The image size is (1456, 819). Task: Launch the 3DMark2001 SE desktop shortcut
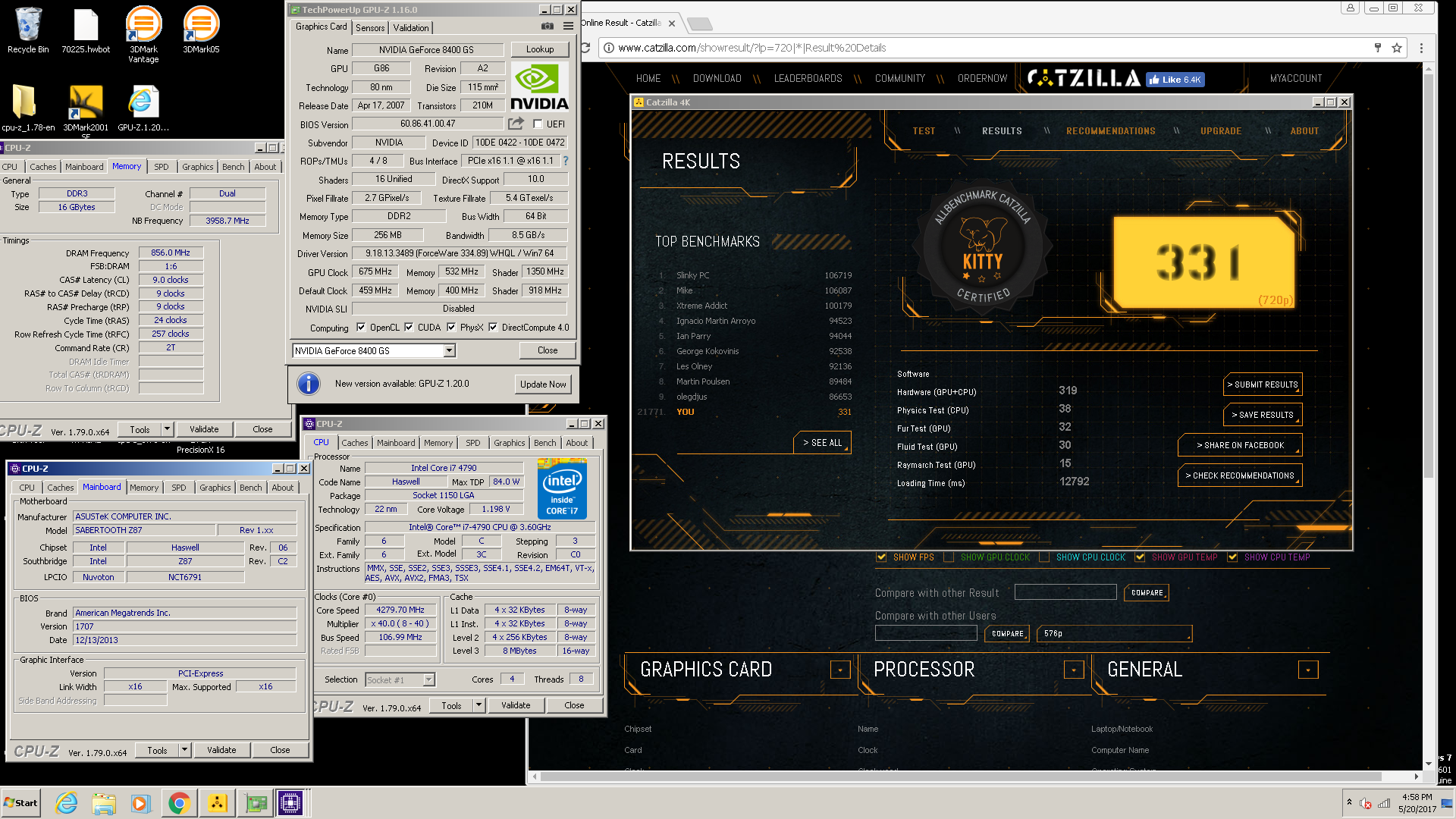click(x=86, y=110)
